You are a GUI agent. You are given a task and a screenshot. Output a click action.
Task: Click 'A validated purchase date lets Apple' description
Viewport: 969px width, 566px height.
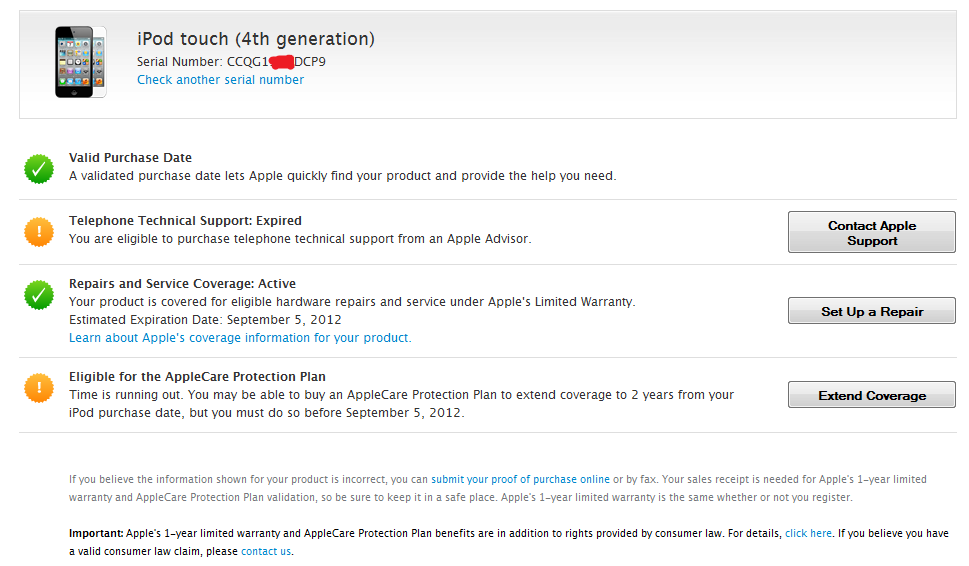click(342, 175)
